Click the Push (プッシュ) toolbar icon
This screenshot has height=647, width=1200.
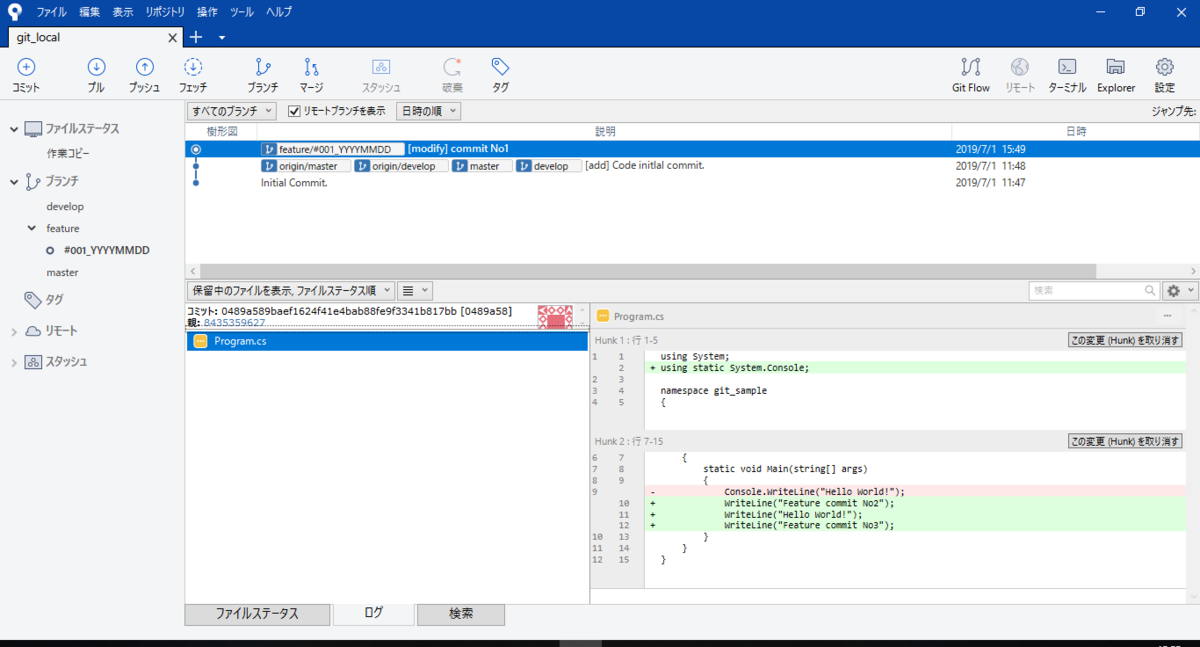tap(144, 67)
